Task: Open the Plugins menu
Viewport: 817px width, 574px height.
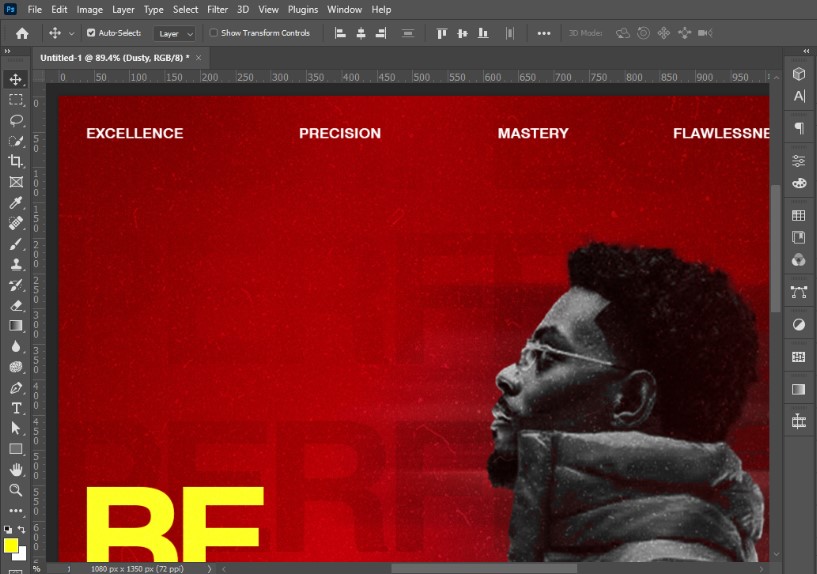Action: tap(303, 9)
